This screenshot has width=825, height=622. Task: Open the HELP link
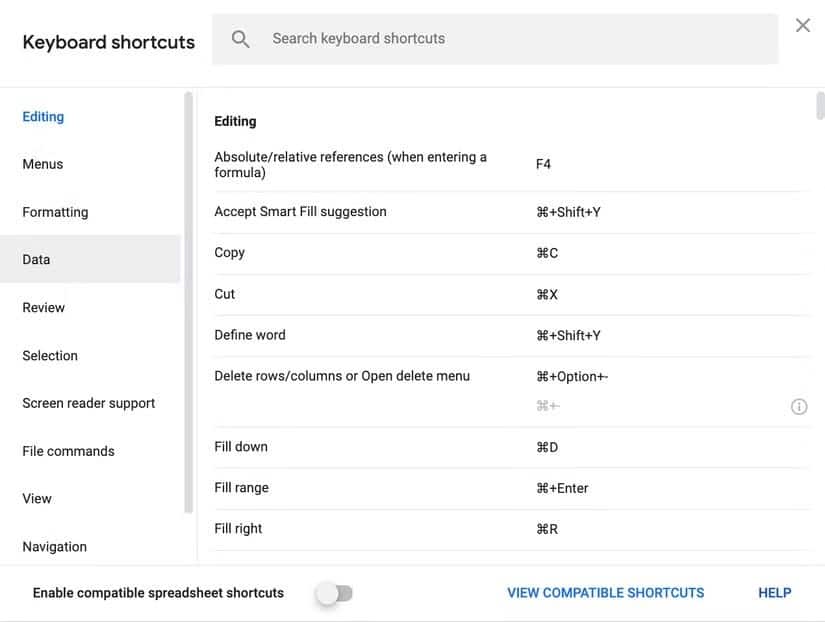(x=774, y=592)
